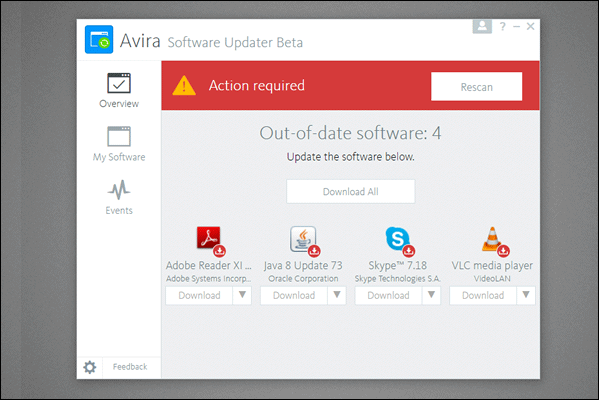Click the 'Adobe Systems Incorp...' vendor text
The width and height of the screenshot is (599, 400).
pos(209,279)
